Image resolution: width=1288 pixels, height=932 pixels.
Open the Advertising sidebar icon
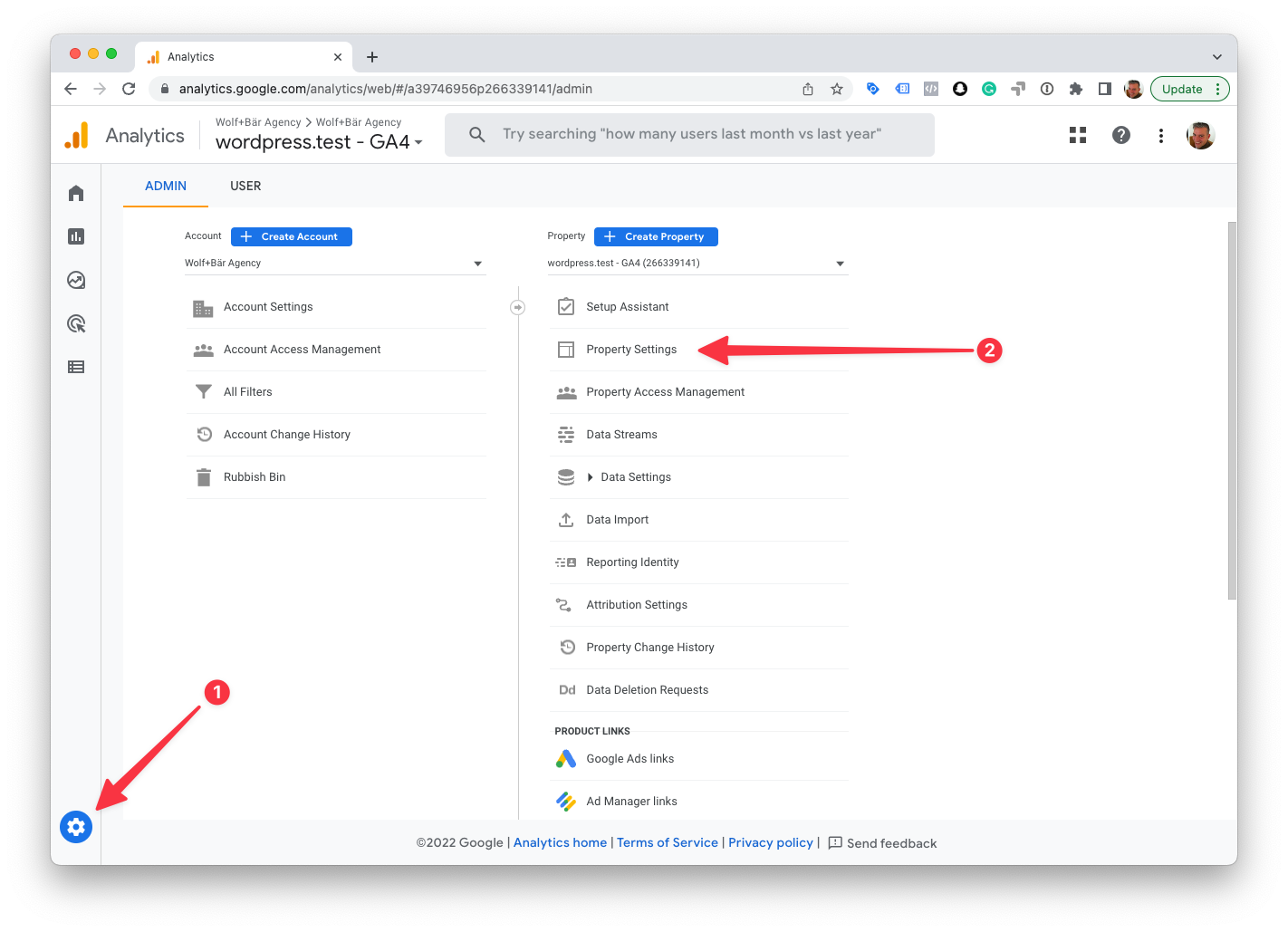(76, 323)
